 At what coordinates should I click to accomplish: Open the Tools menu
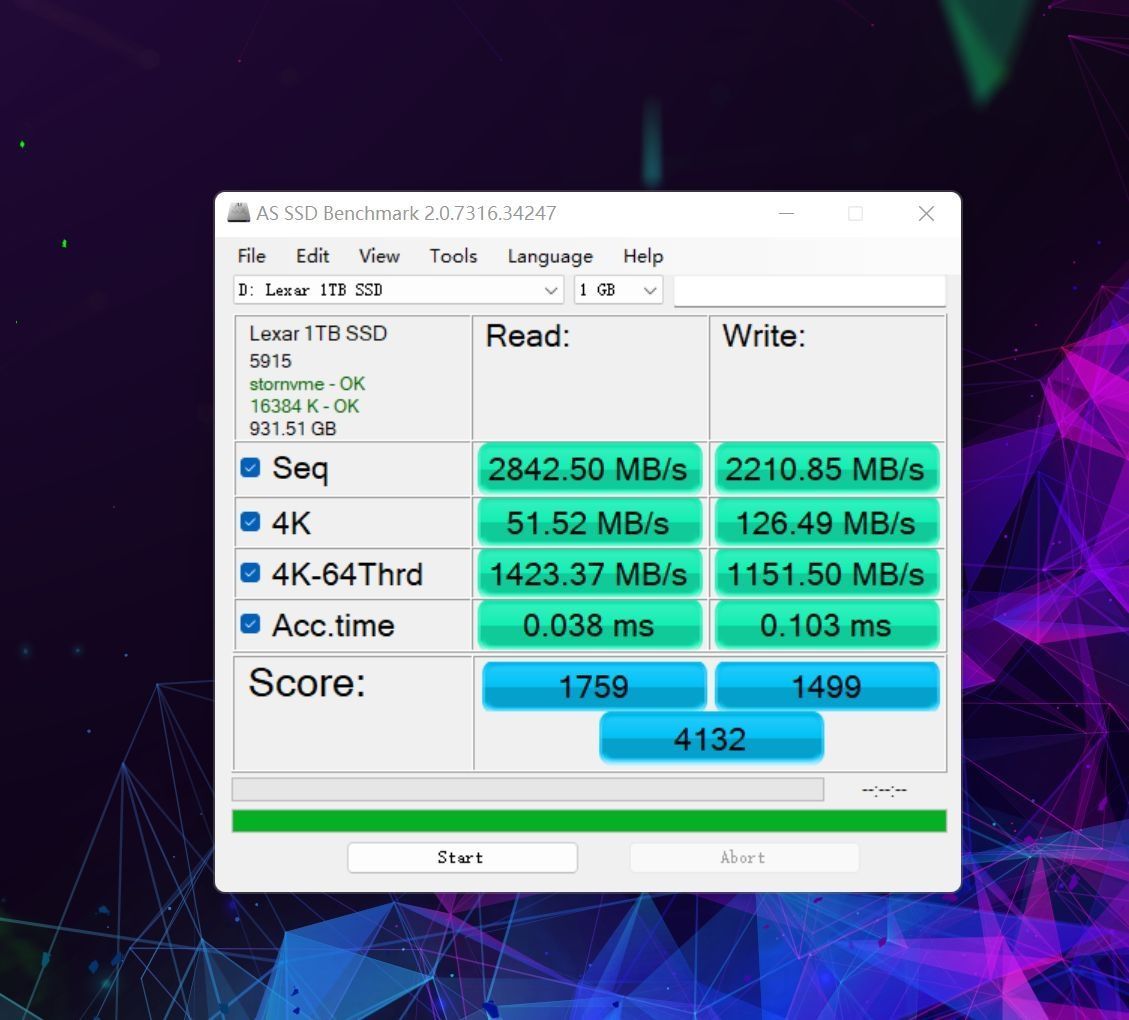[x=453, y=256]
